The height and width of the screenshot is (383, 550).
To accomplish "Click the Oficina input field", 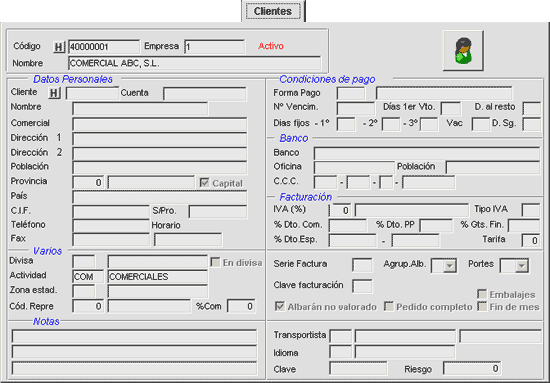I will 354,167.
